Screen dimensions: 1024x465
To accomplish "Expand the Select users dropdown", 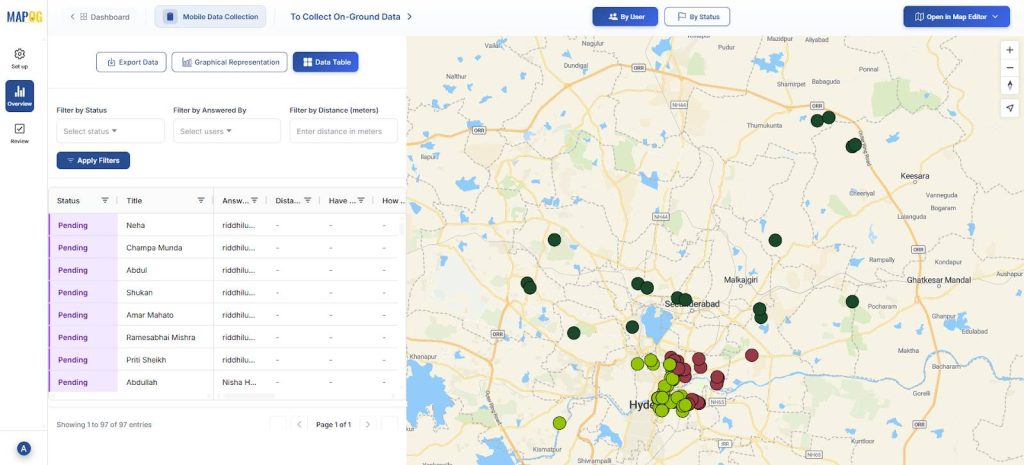I will tap(226, 131).
